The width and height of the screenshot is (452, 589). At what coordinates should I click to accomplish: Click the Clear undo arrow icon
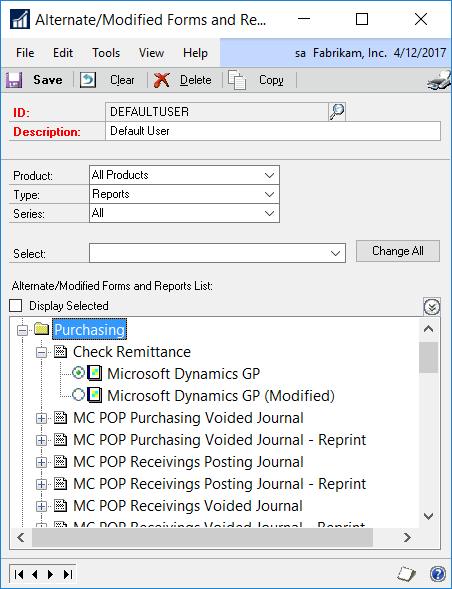(x=88, y=80)
